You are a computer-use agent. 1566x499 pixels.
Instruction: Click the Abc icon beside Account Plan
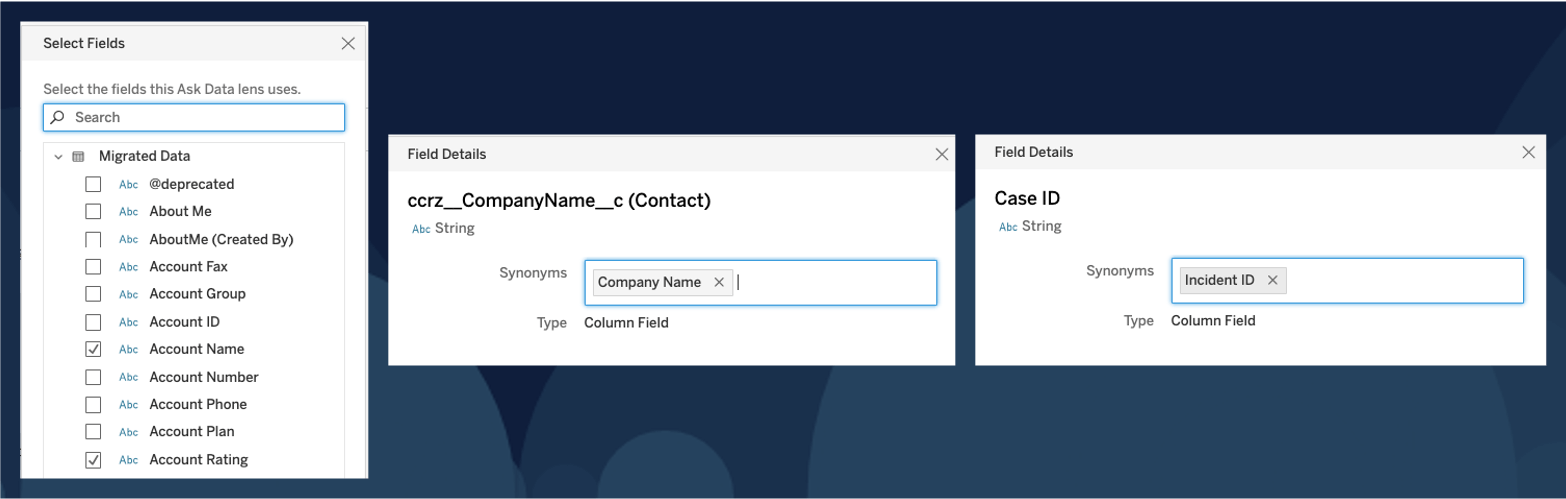click(128, 432)
